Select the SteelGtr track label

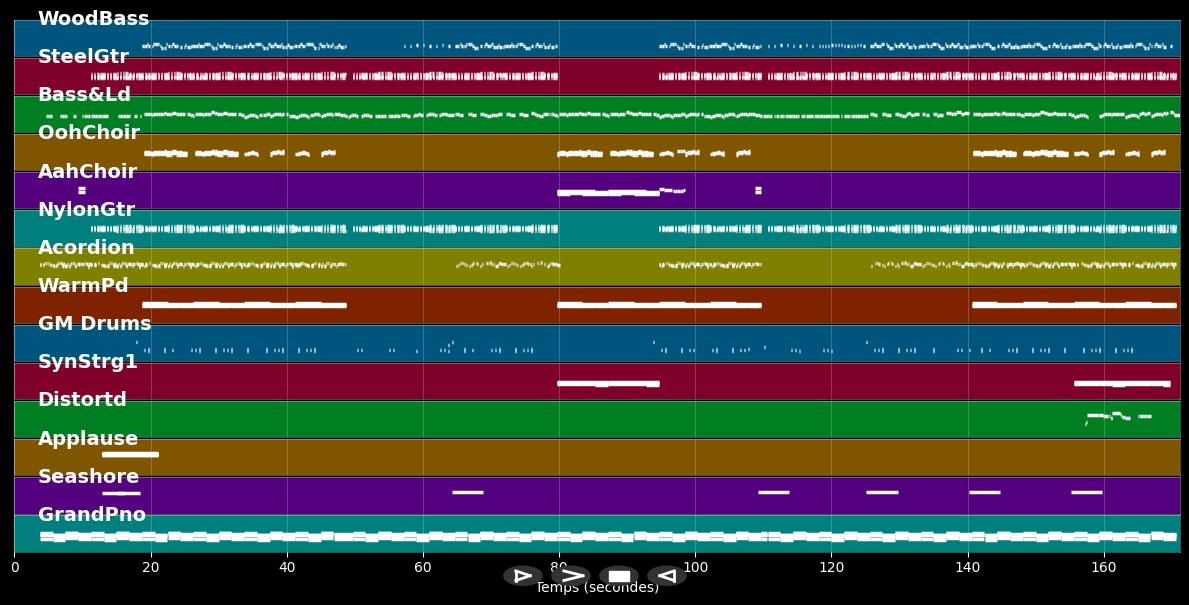[83, 57]
